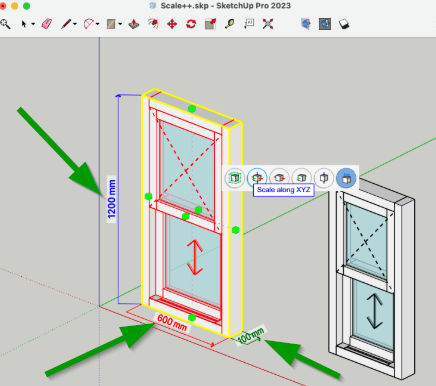This screenshot has height=386, width=436.
Task: Click the top green scale handle
Action: click(x=192, y=109)
